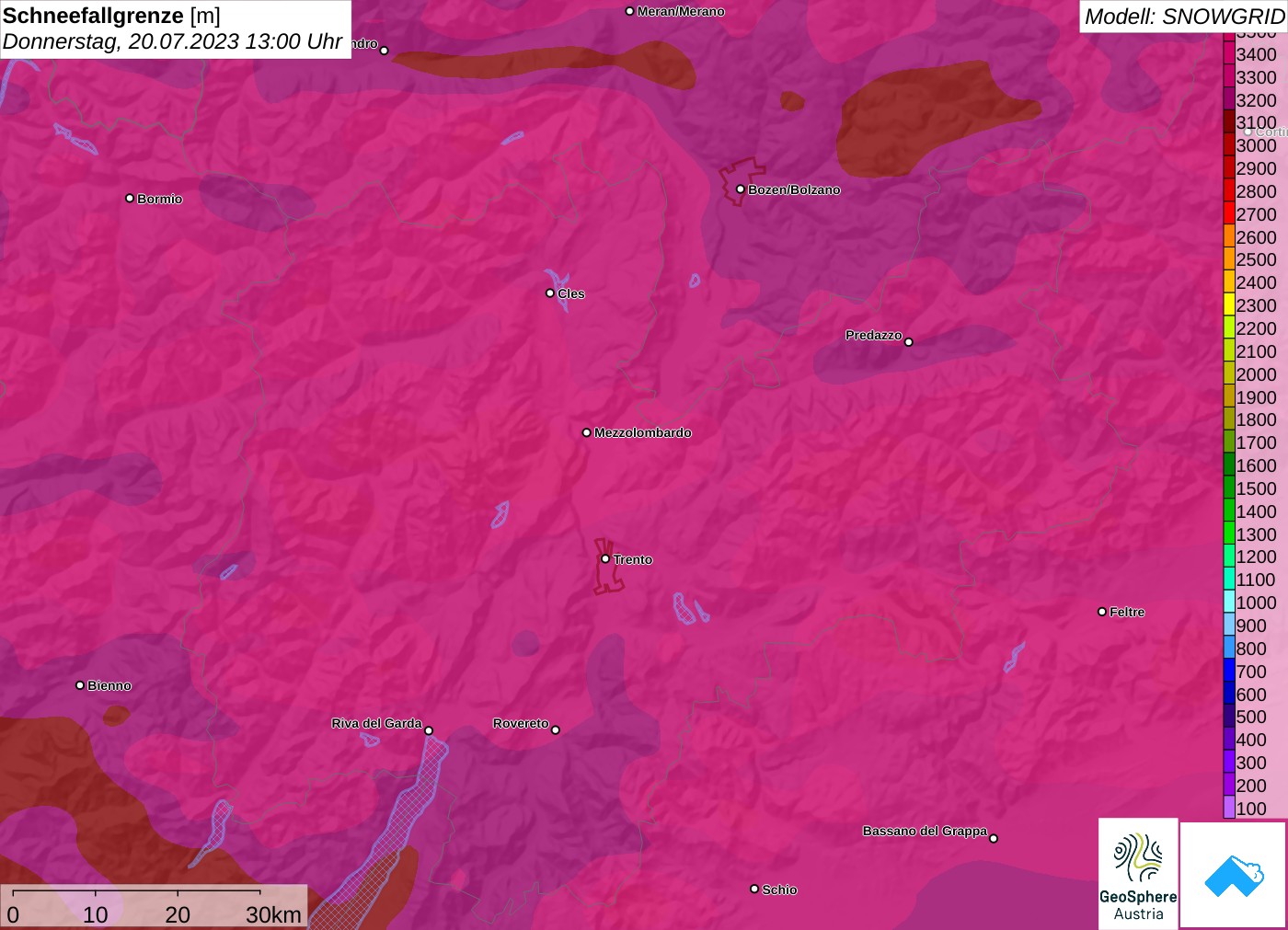Click the 2500 orange legend swatch
The image size is (1288, 930).
[1229, 258]
